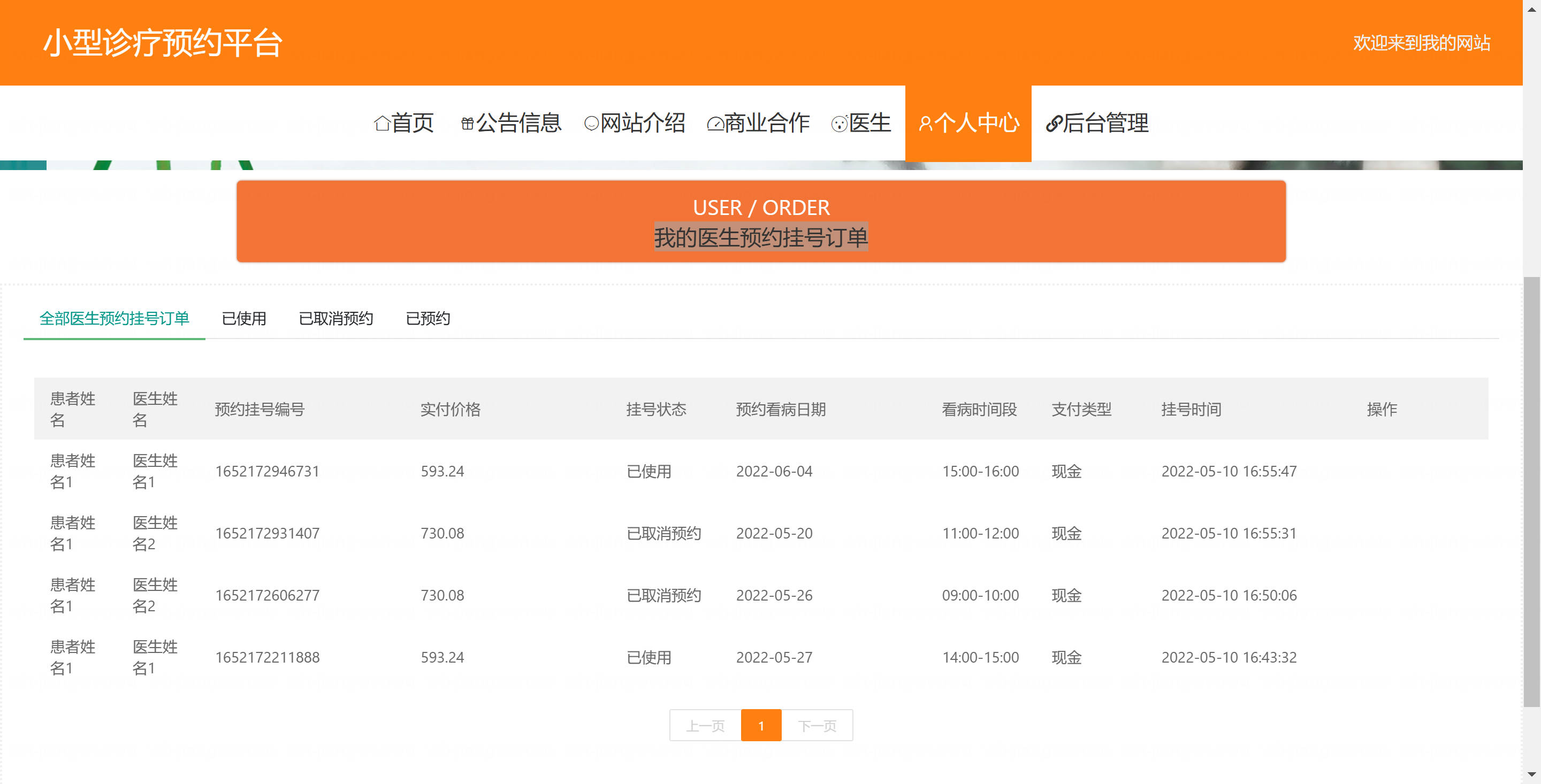The height and width of the screenshot is (784, 1541).
Task: Click the 挂号状态 column header
Action: (656, 410)
